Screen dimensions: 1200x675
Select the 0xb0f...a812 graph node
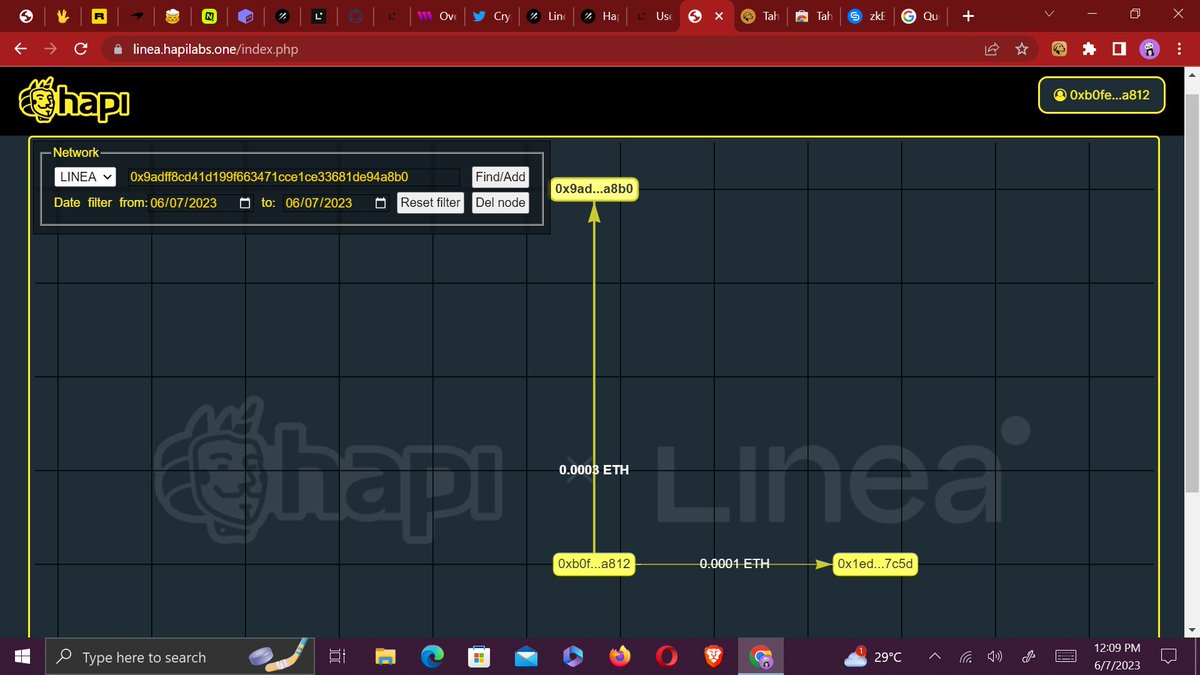594,564
